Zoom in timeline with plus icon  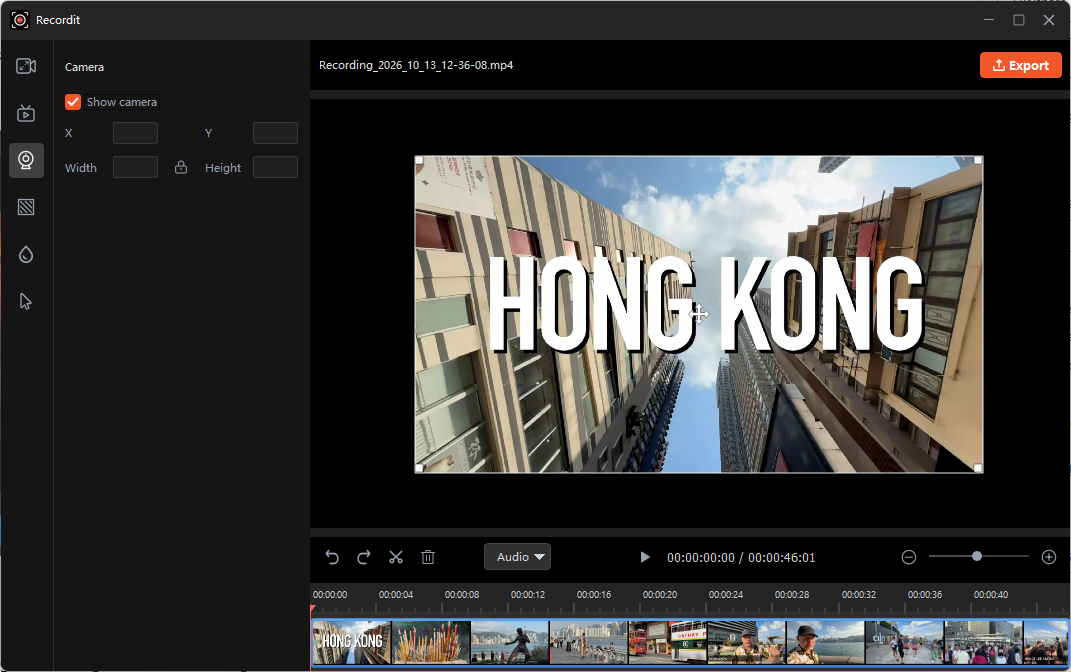pyautogui.click(x=1049, y=557)
